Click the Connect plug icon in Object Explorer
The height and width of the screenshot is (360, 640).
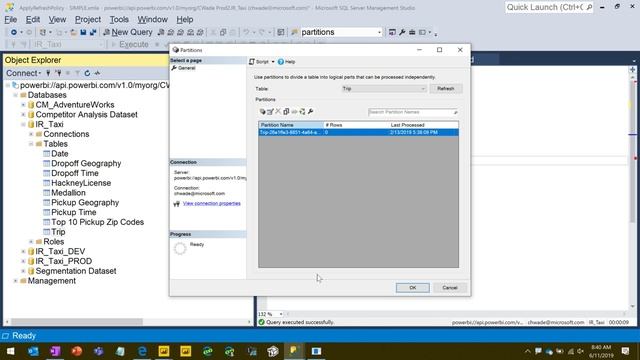click(48, 73)
